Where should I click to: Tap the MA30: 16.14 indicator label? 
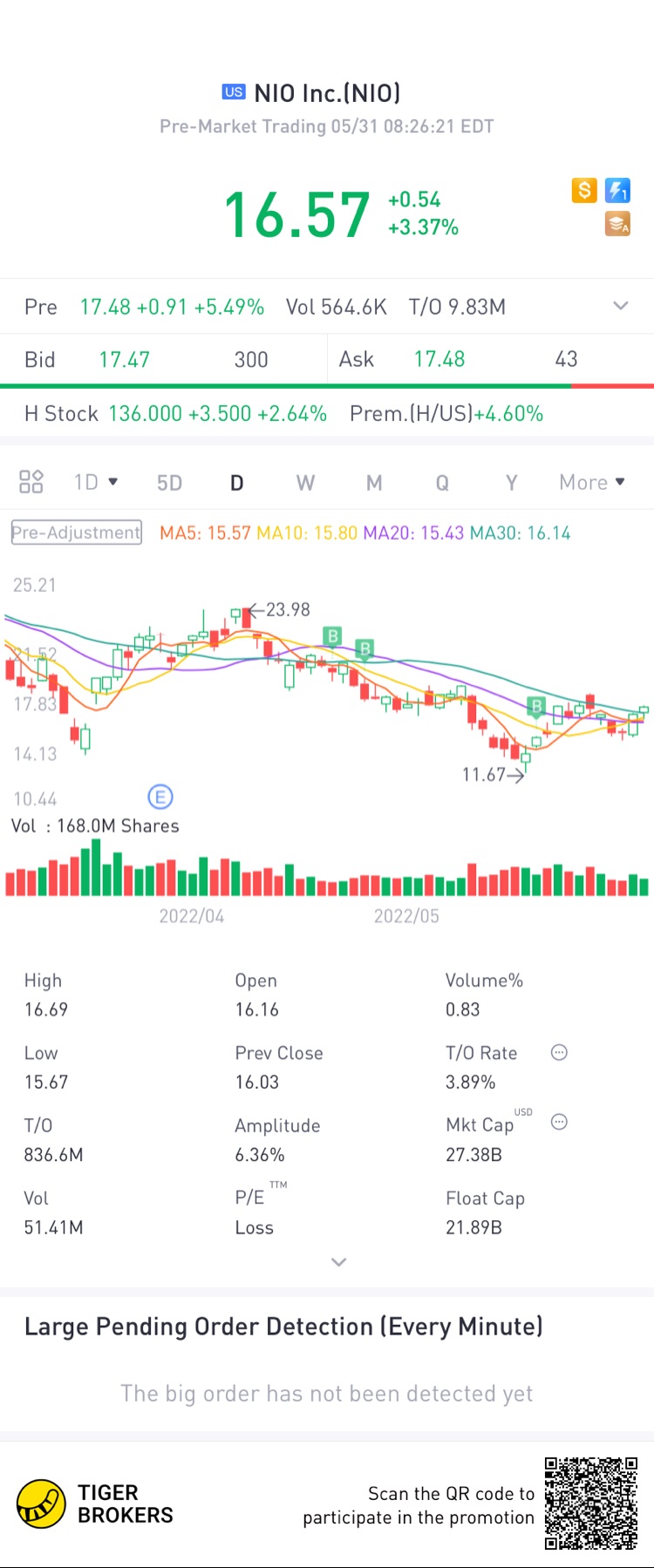pyautogui.click(x=521, y=533)
